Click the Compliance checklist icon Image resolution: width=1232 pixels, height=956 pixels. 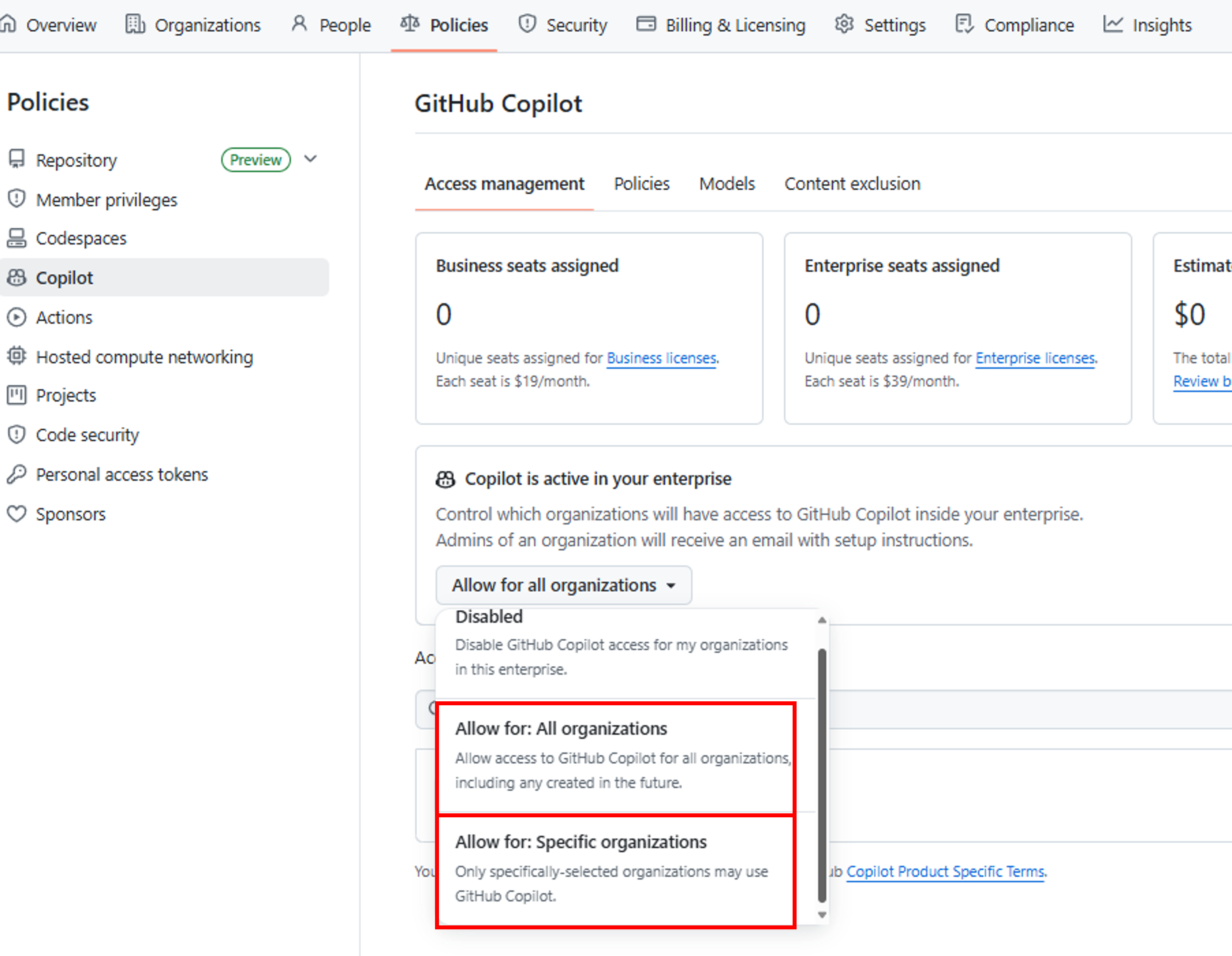pyautogui.click(x=964, y=24)
